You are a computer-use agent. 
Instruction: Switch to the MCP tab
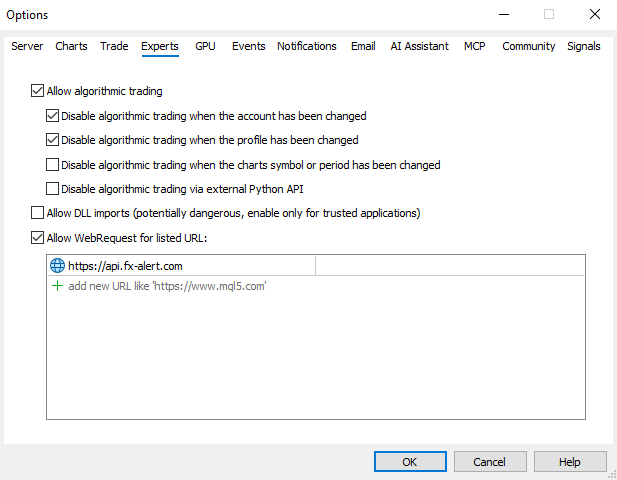pos(475,46)
